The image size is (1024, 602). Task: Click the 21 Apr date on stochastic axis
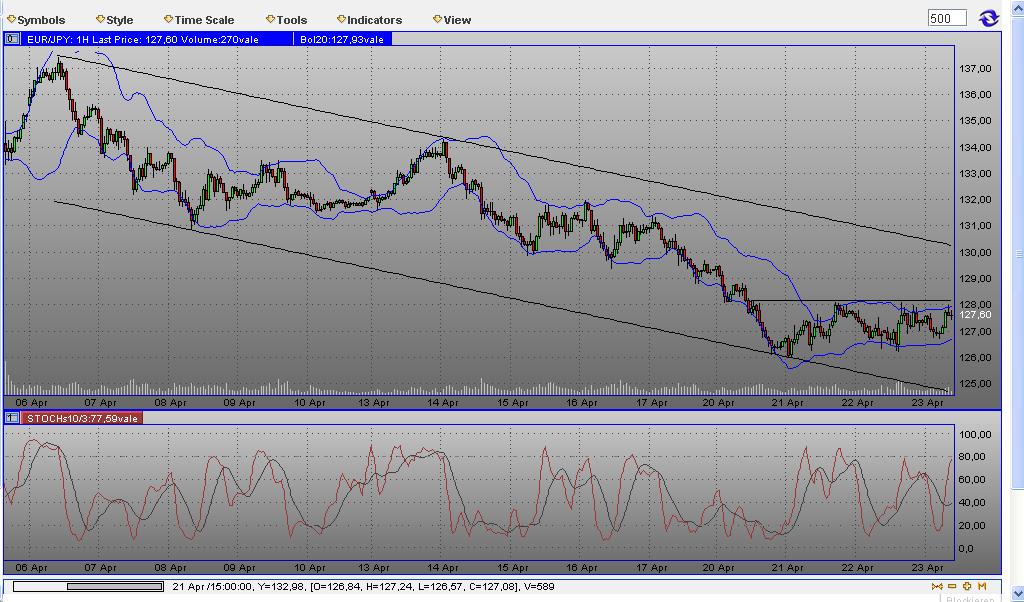coord(788,567)
